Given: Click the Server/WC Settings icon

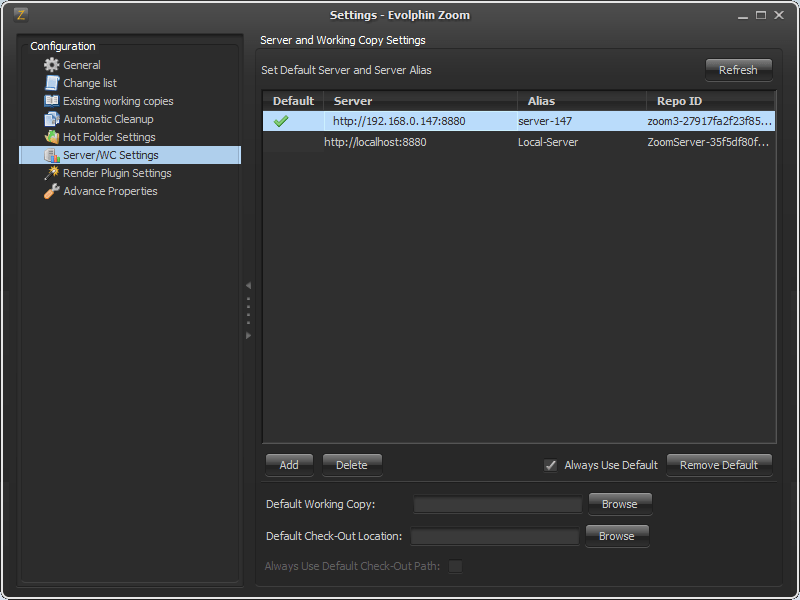Looking at the screenshot, I should pos(52,155).
